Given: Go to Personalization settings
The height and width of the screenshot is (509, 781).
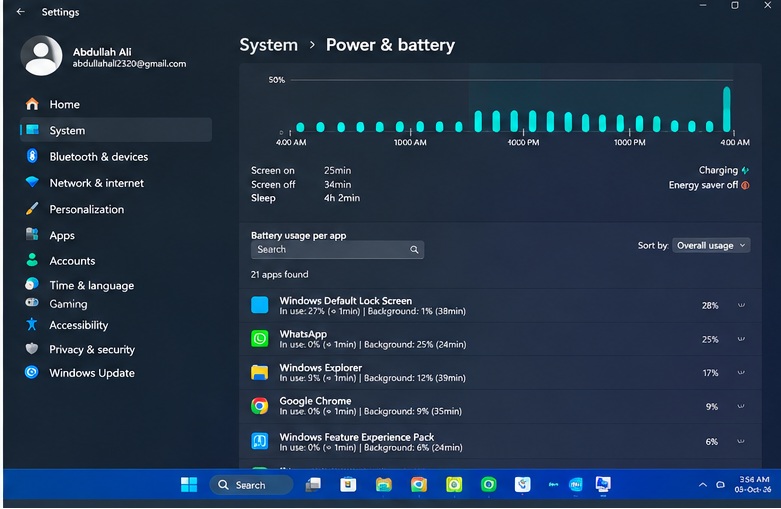Looking at the screenshot, I should 116,209.
